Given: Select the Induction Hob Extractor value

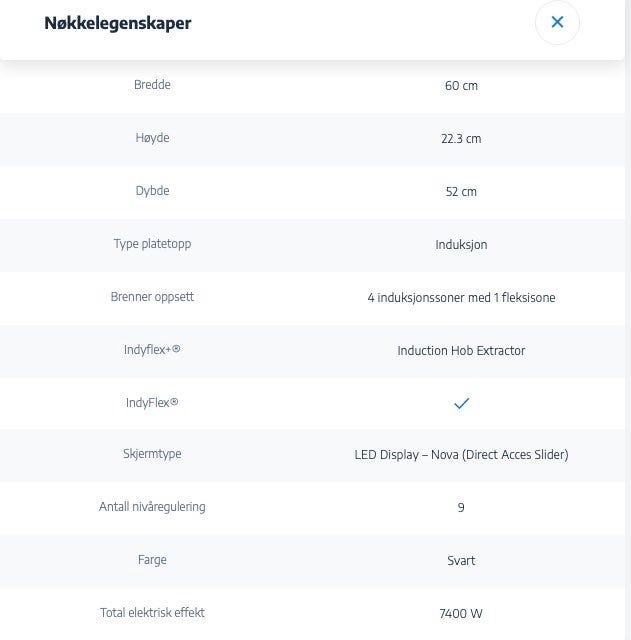Looking at the screenshot, I should [461, 351].
